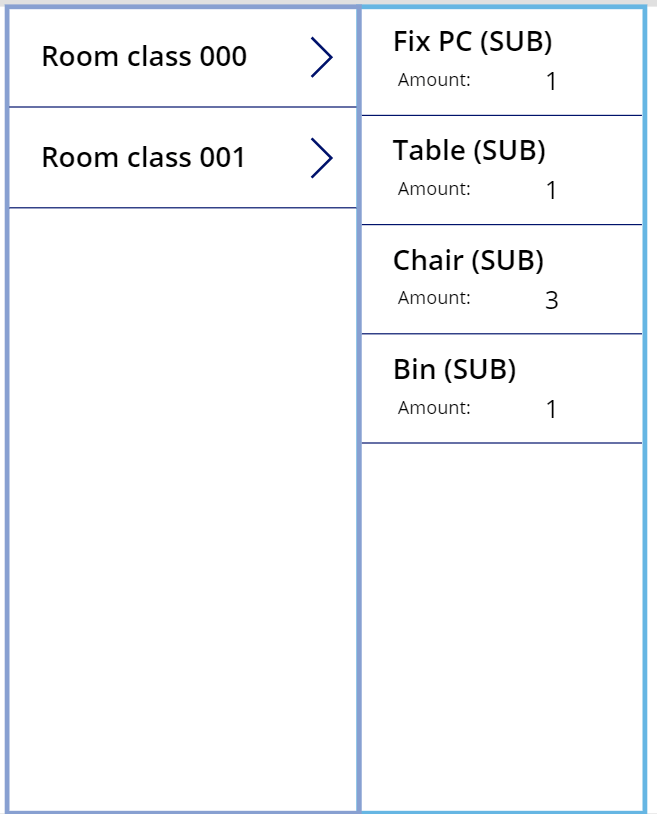Image resolution: width=657 pixels, height=814 pixels.
Task: Select the Bin (SUB) item title
Action: (454, 369)
